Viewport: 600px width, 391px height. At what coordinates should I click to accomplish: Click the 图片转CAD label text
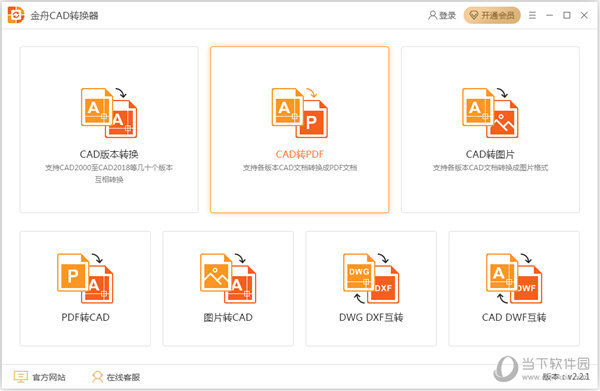coord(228,317)
